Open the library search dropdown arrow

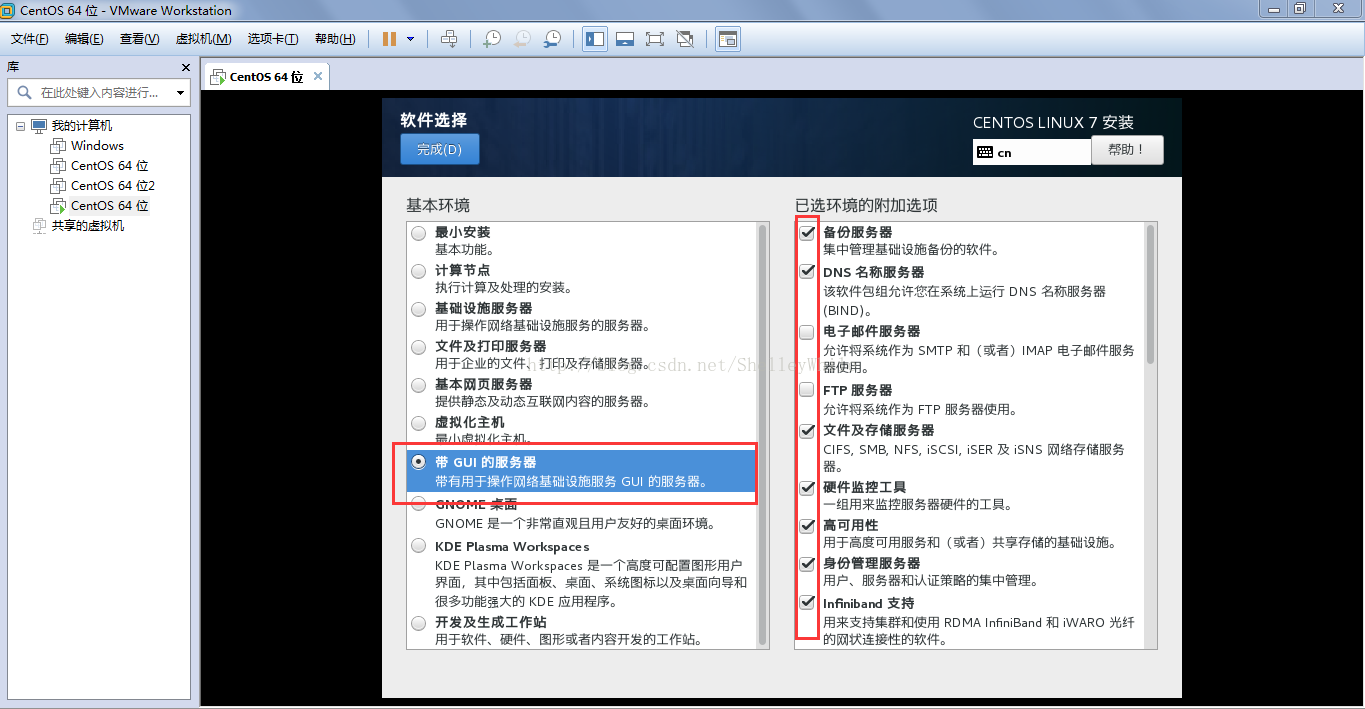[181, 93]
